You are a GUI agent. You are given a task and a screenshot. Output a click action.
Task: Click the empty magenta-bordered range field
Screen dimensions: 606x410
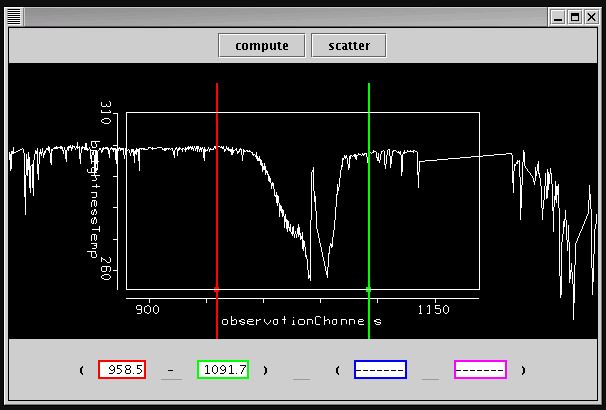[480, 370]
